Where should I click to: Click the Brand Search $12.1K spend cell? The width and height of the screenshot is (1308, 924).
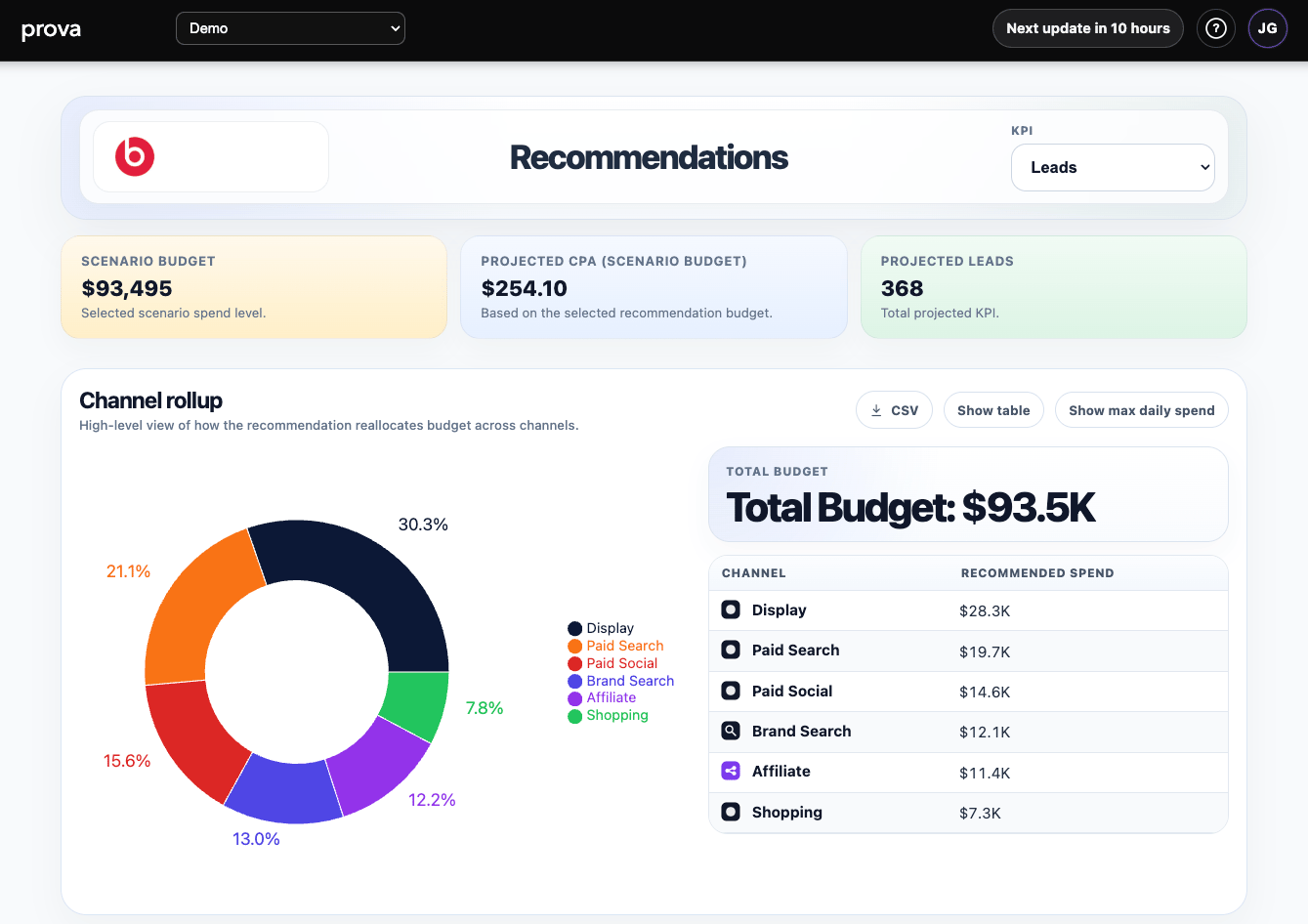point(985,733)
